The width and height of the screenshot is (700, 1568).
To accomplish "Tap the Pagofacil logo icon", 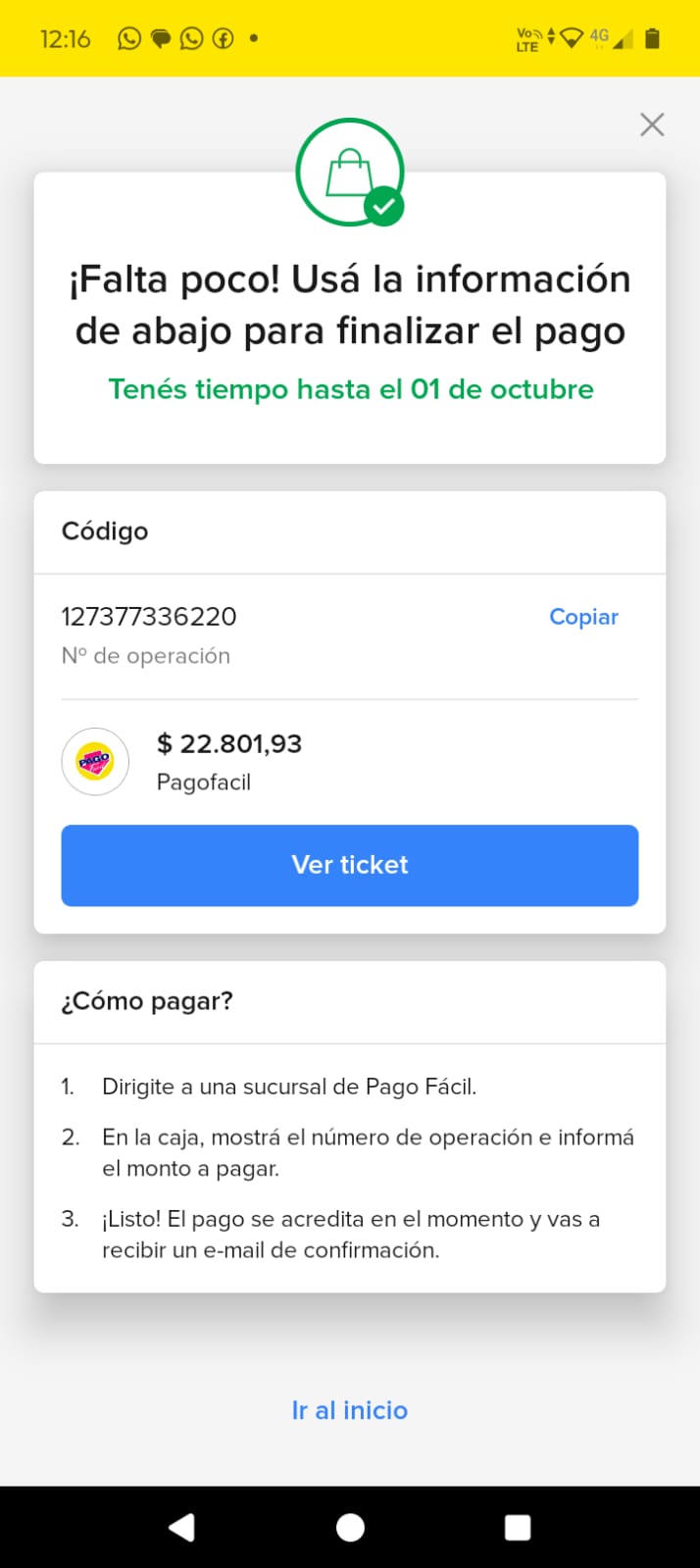I will click(95, 761).
